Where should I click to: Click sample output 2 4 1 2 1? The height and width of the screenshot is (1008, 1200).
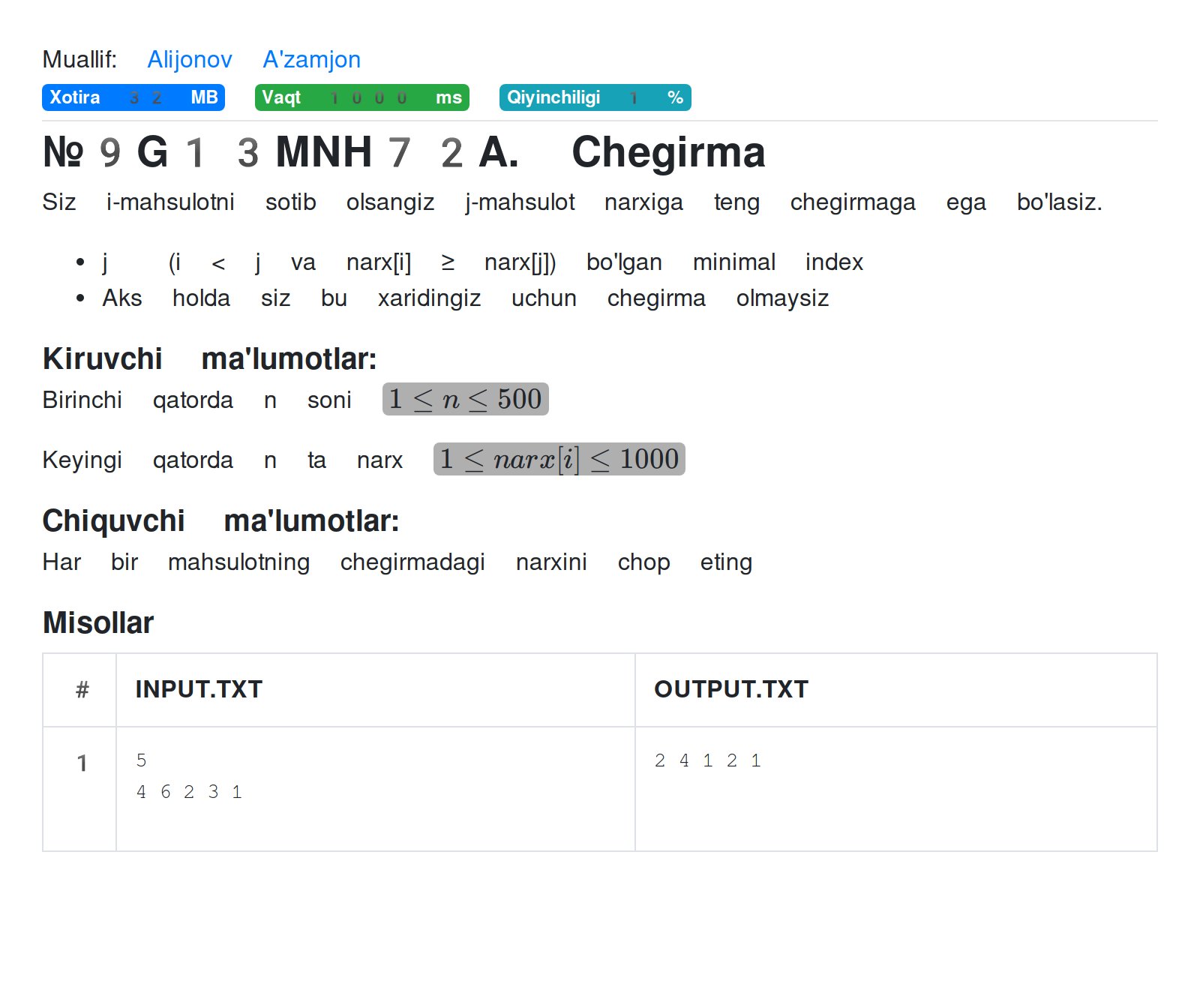[707, 760]
